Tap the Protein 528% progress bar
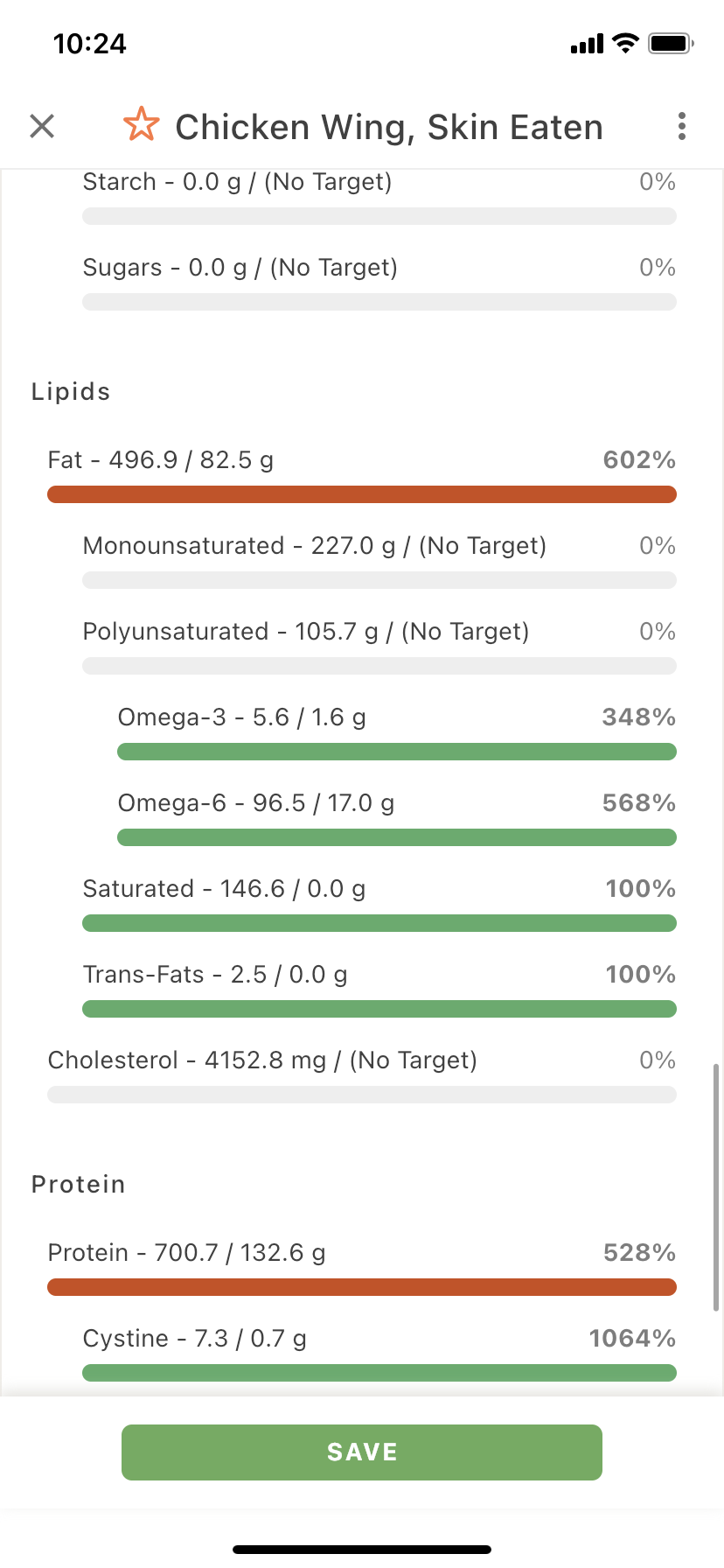The width and height of the screenshot is (724, 1568). (x=362, y=1287)
